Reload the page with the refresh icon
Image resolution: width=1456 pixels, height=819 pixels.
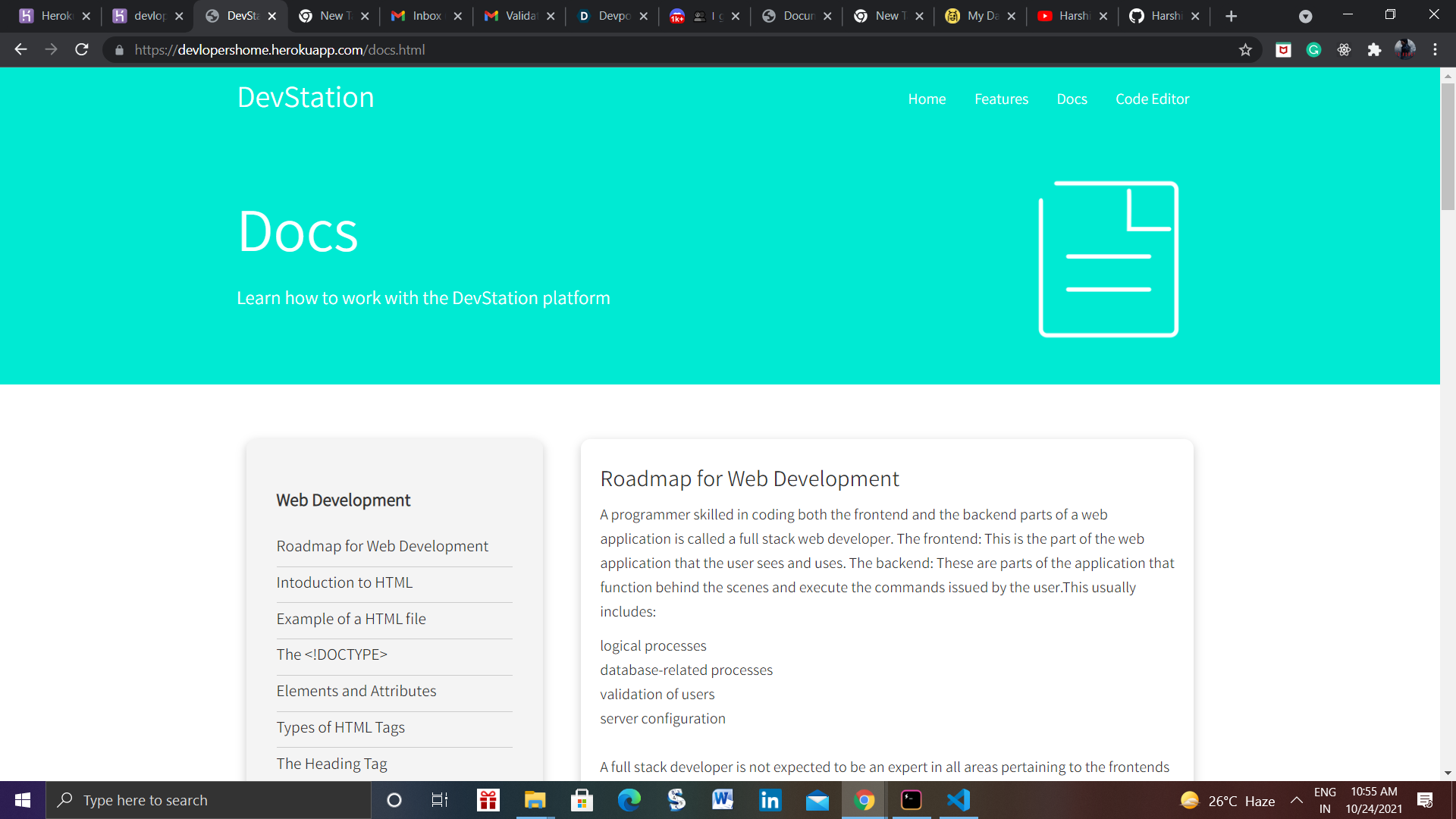82,50
